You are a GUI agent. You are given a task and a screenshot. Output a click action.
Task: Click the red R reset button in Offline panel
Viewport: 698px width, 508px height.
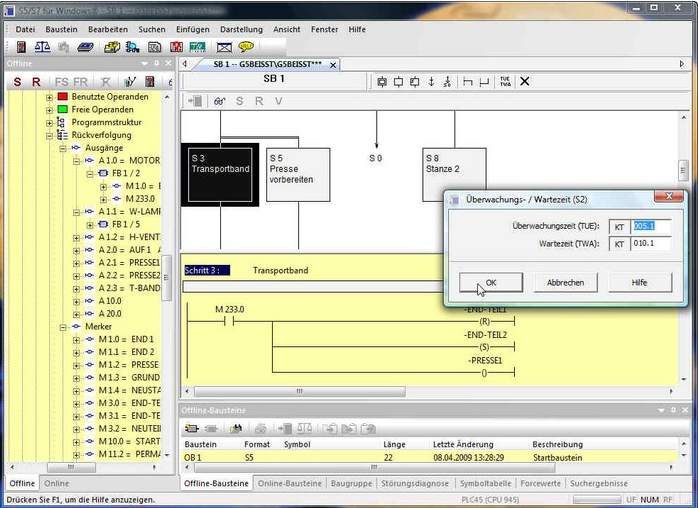37,82
